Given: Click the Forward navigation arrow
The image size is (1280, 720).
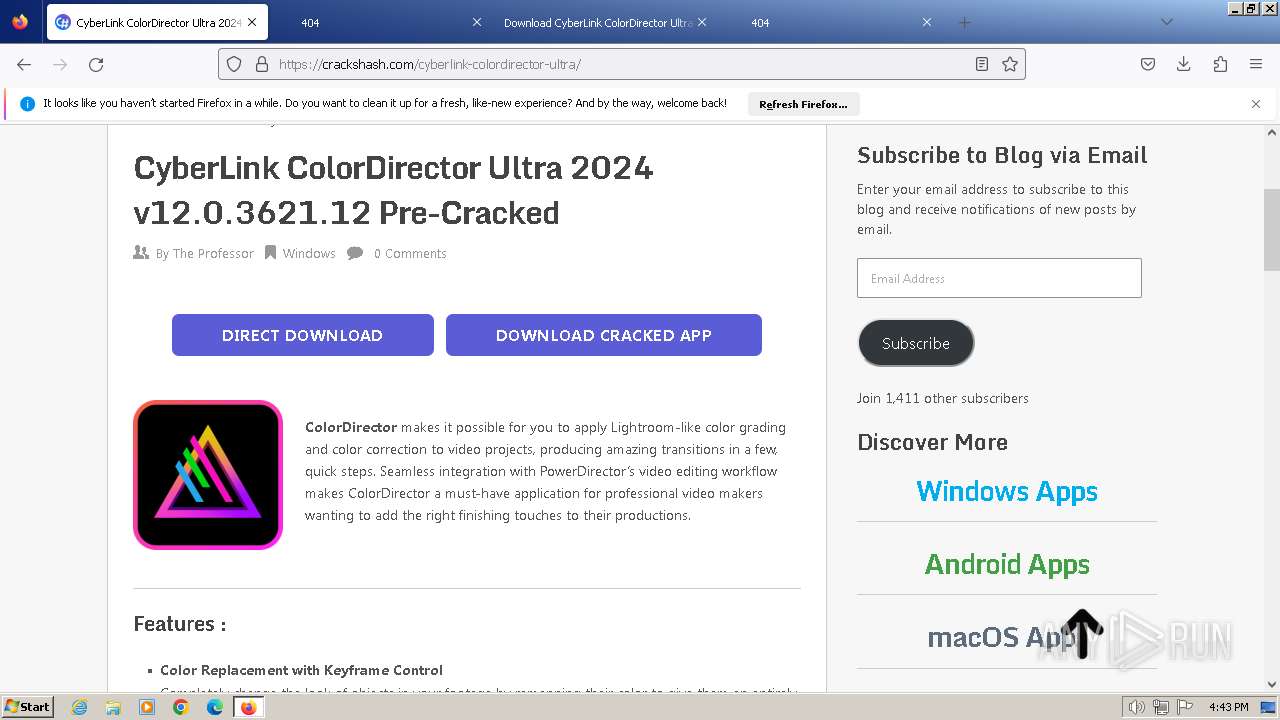Looking at the screenshot, I should (x=60, y=64).
